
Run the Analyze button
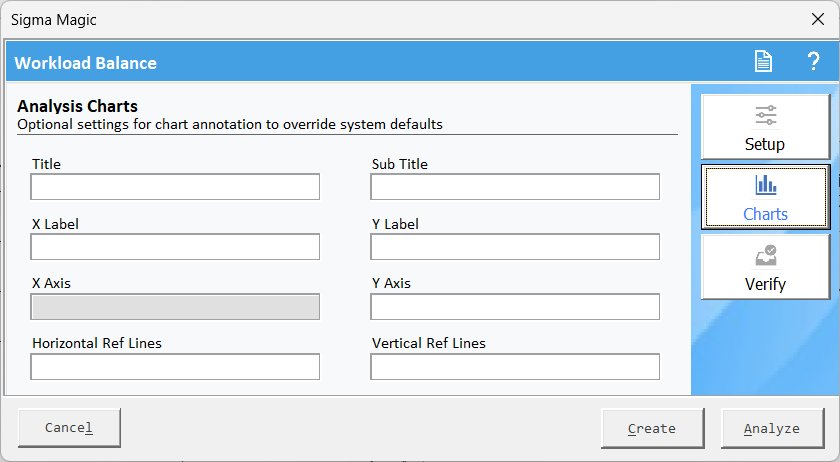coord(771,428)
